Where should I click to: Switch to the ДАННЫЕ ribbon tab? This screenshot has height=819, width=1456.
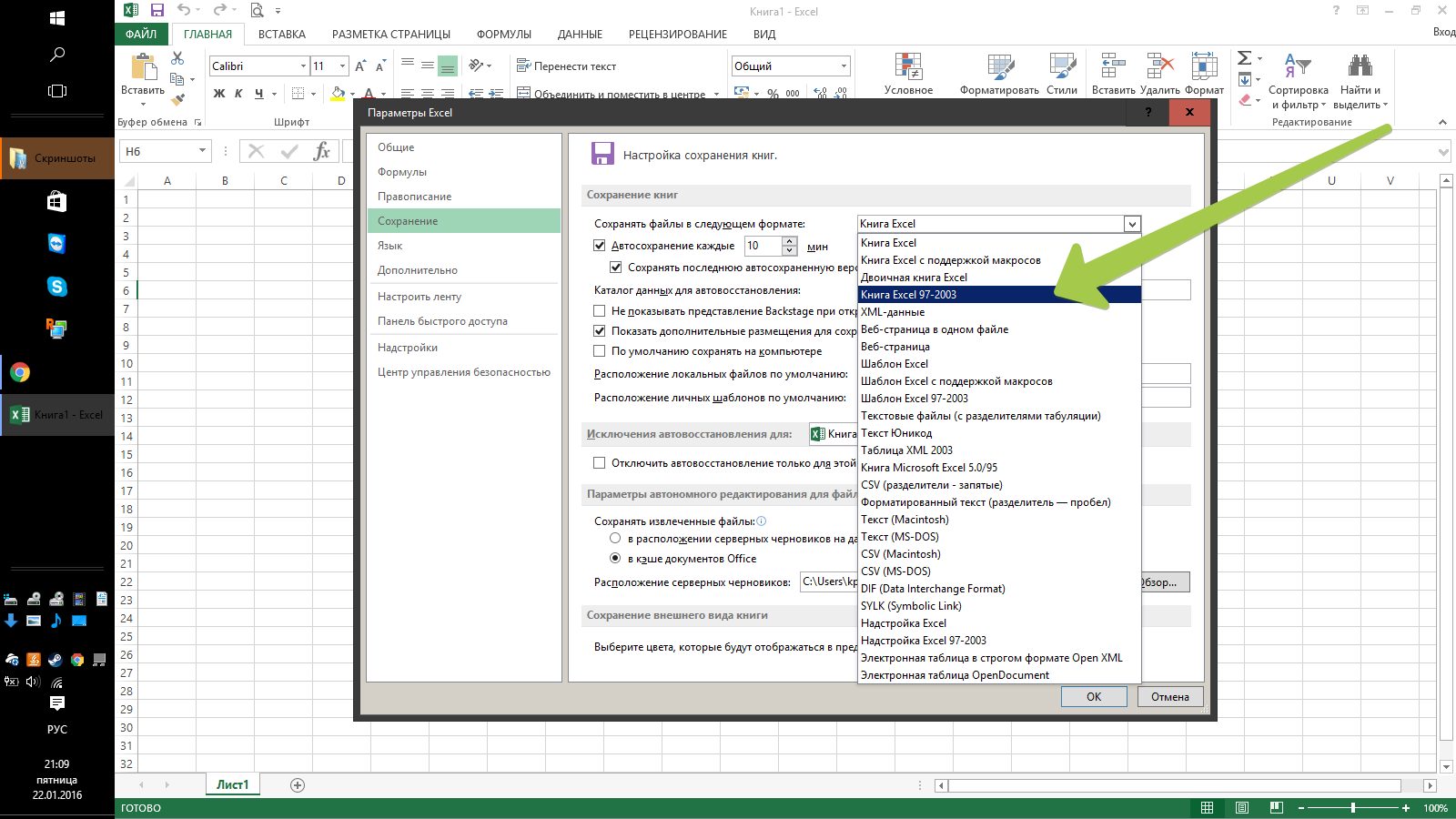[580, 35]
